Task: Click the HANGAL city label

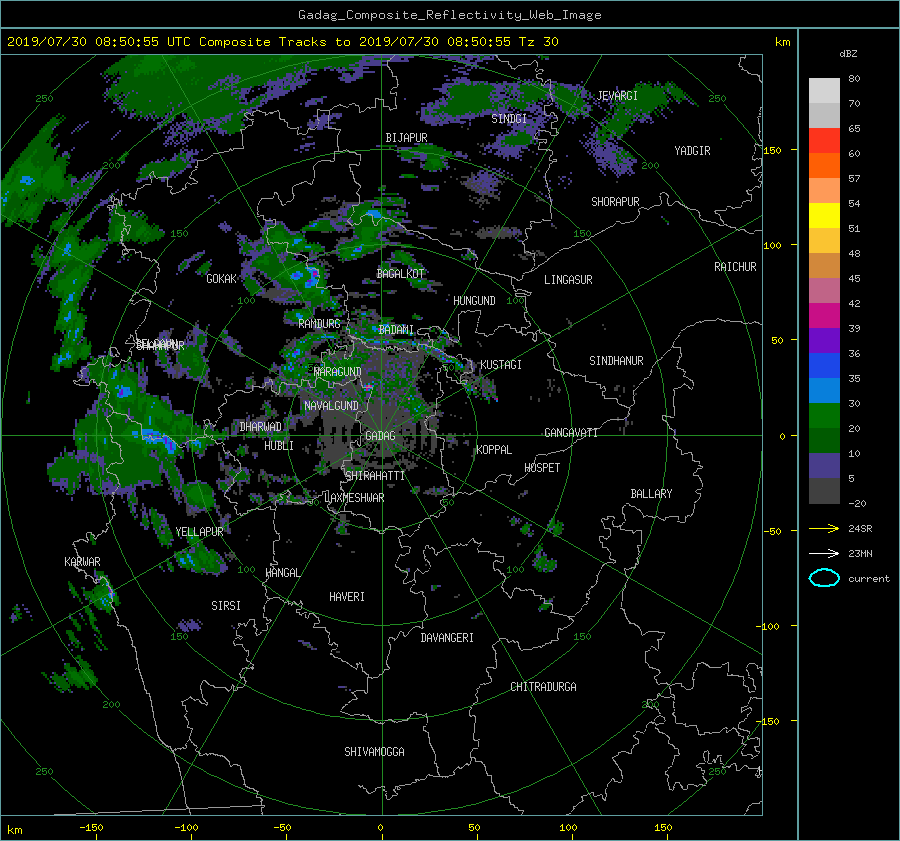Action: [283, 573]
